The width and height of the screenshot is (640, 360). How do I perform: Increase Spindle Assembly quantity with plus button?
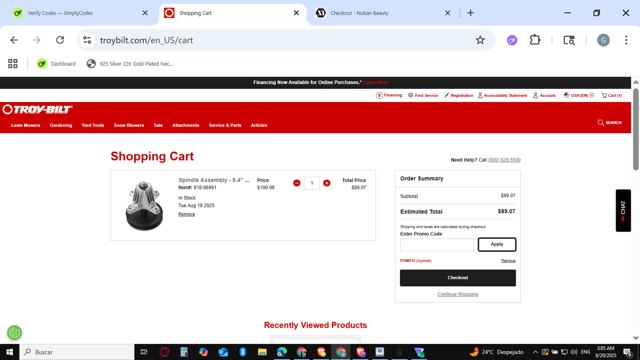[x=327, y=183]
